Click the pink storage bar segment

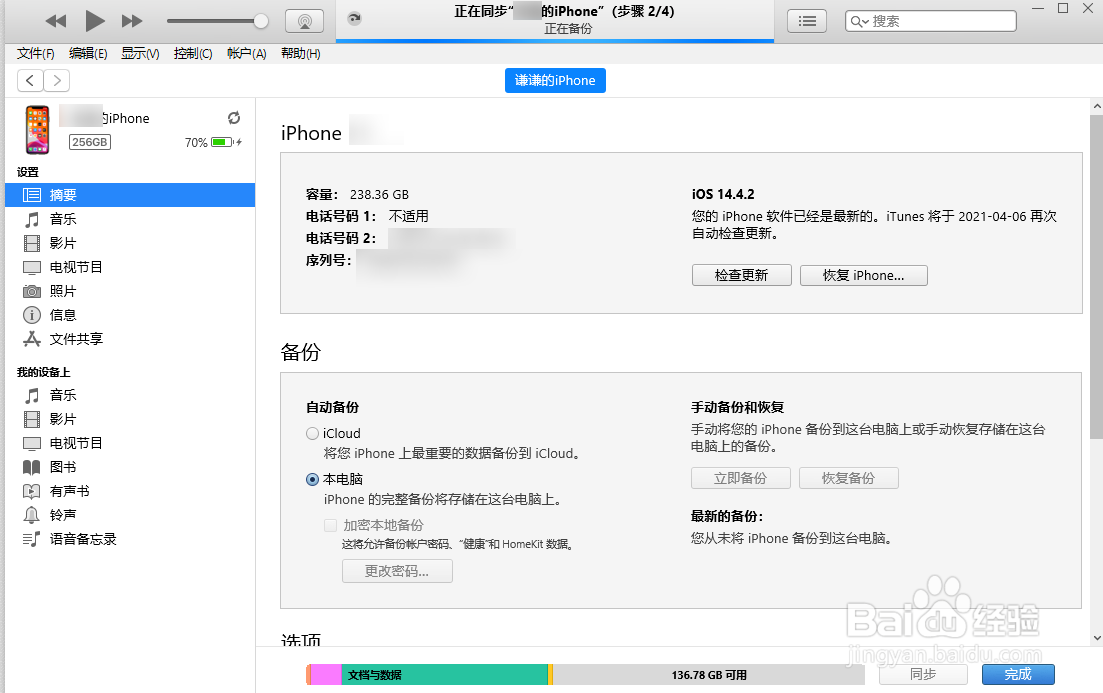tap(326, 675)
